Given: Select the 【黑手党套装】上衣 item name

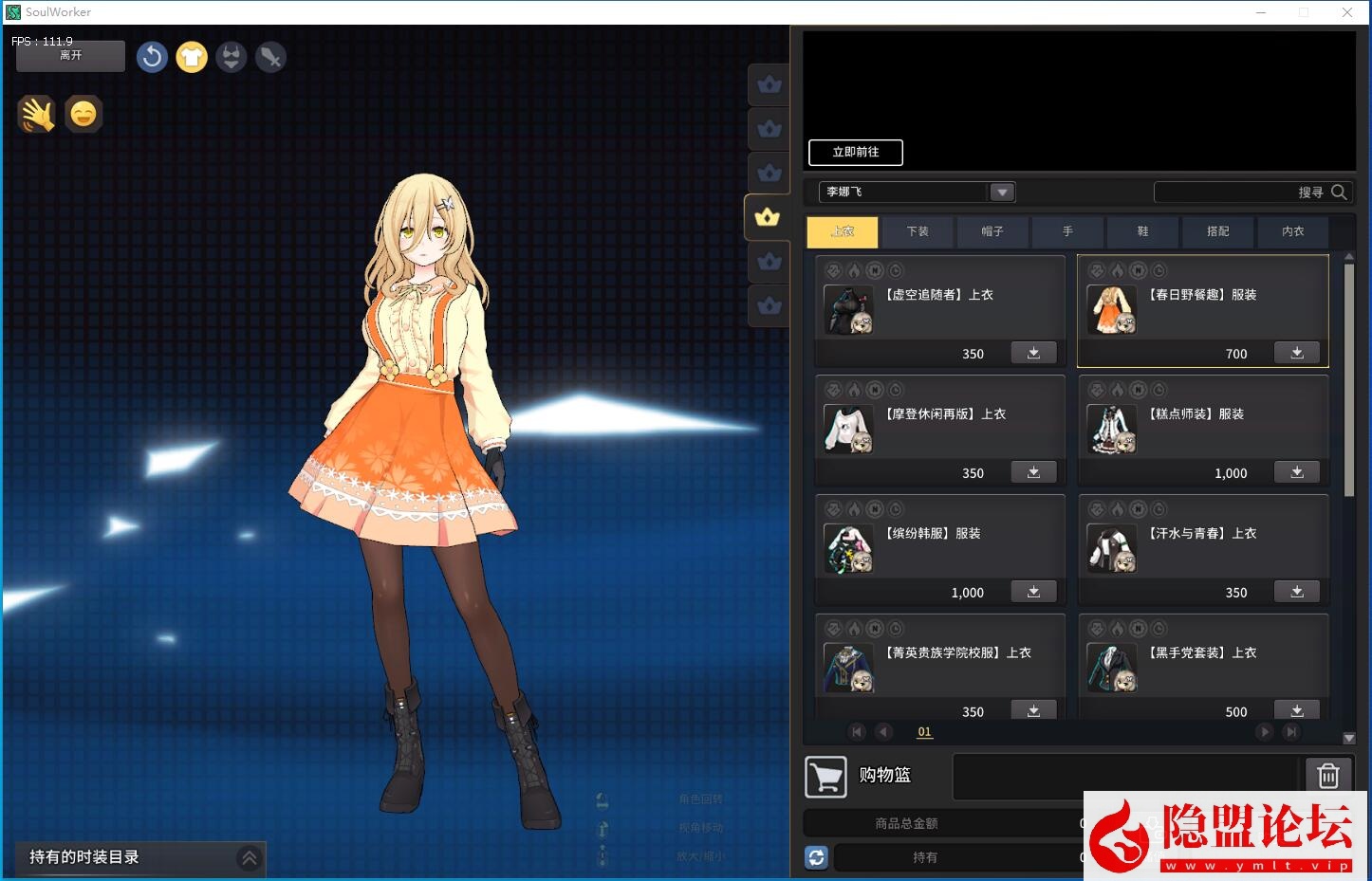Looking at the screenshot, I should pyautogui.click(x=1203, y=652).
